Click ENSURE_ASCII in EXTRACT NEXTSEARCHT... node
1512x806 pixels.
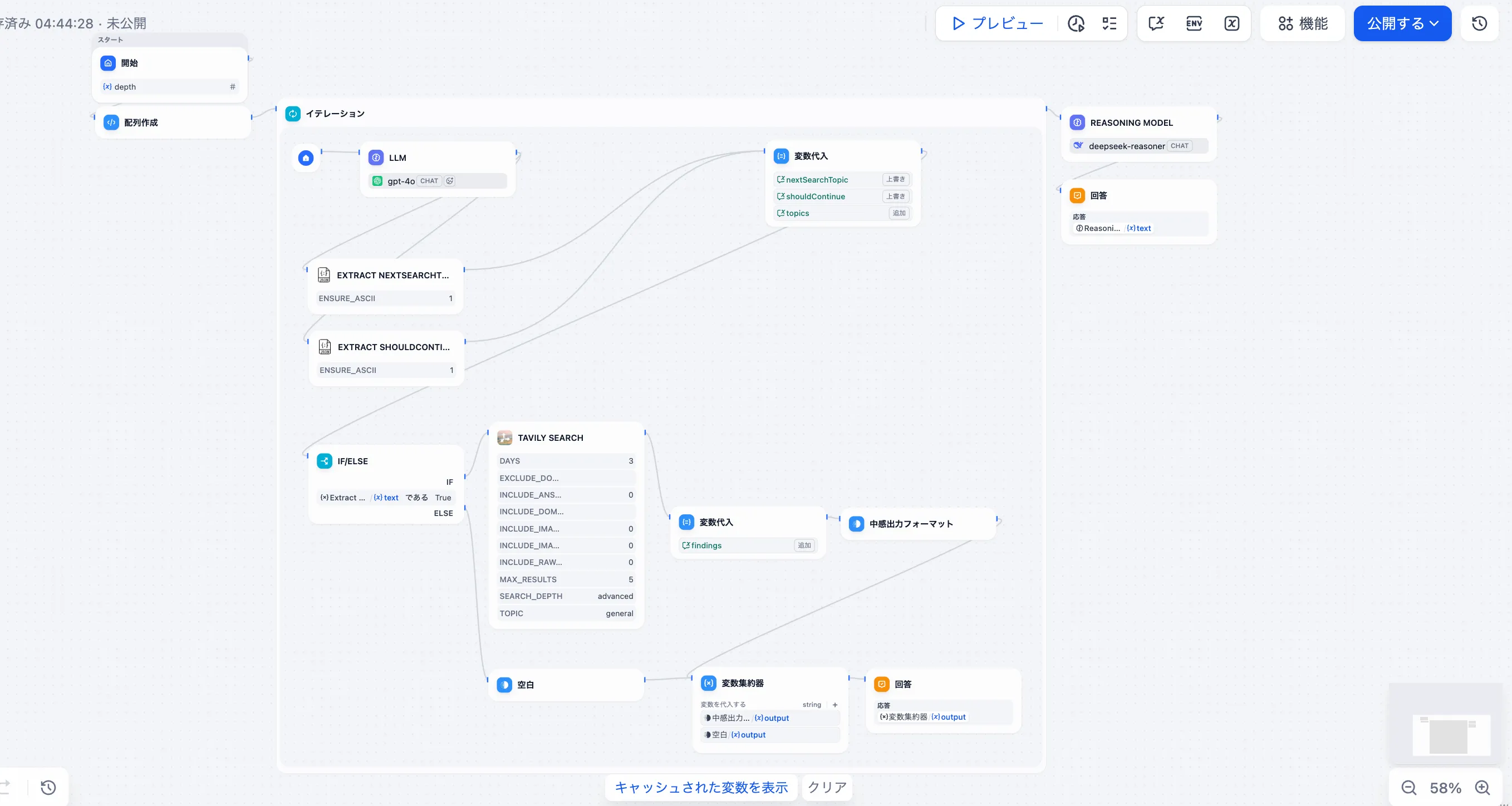coord(385,298)
